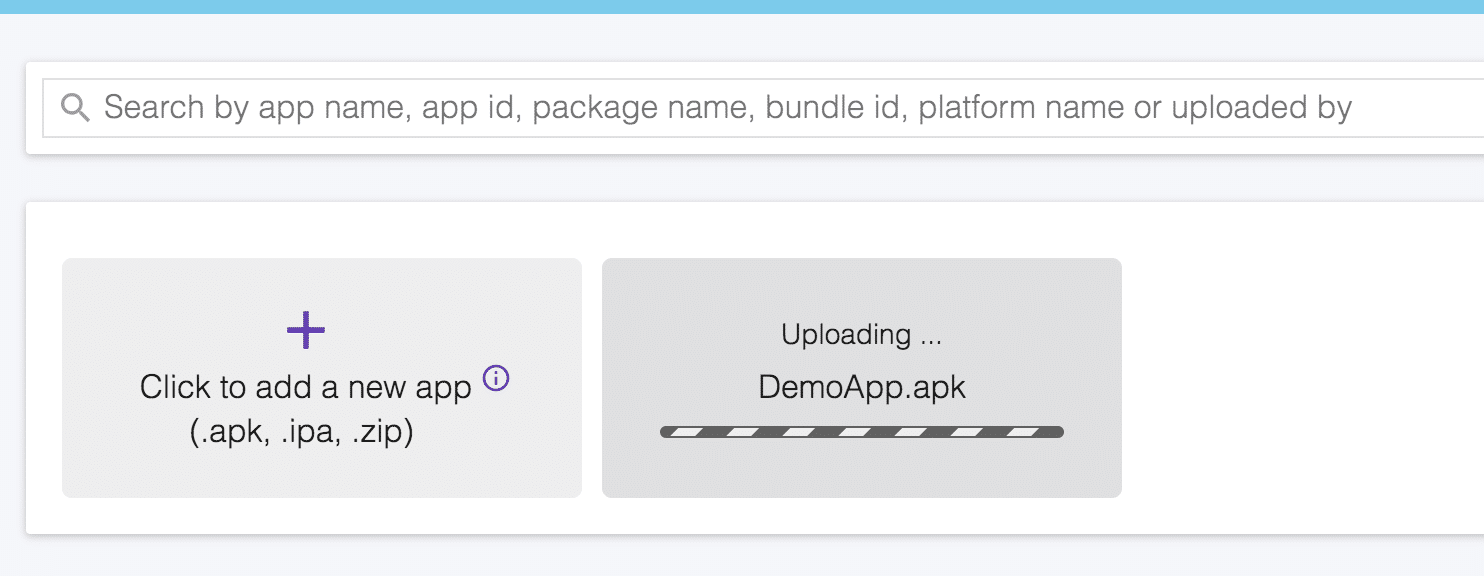Click the magnifying glass search icon

(75, 107)
